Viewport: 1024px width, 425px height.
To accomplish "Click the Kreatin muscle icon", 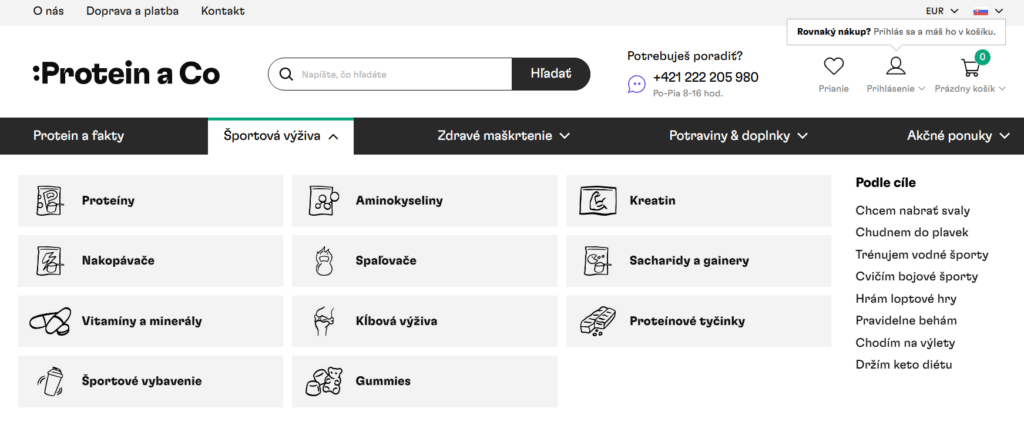I will [598, 200].
